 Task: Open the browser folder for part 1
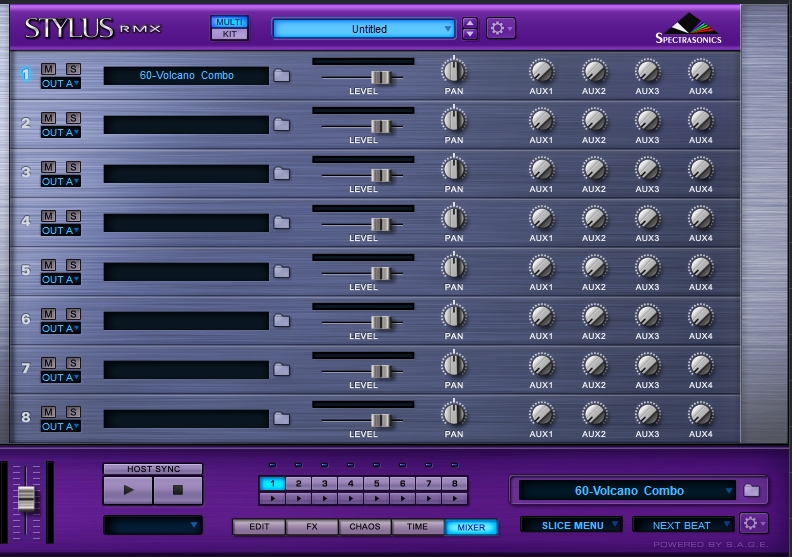point(282,76)
